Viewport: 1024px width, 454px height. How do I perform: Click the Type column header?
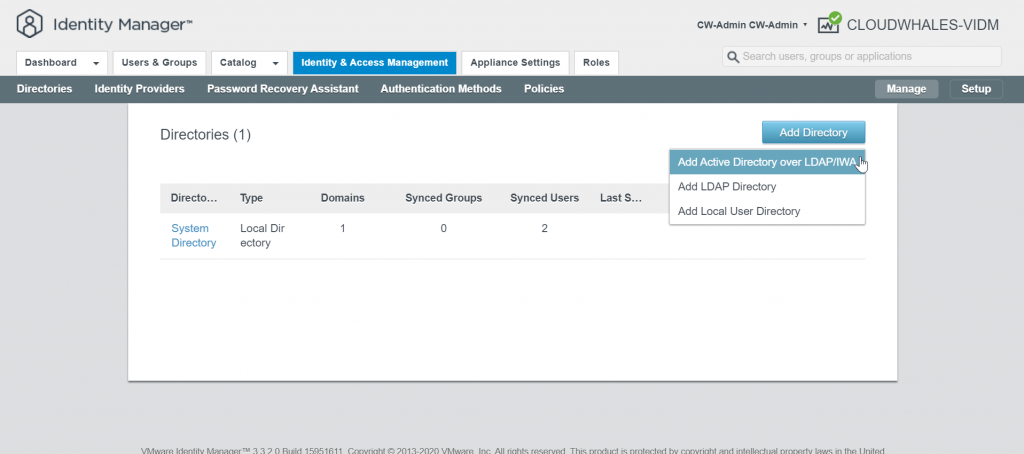(x=251, y=198)
